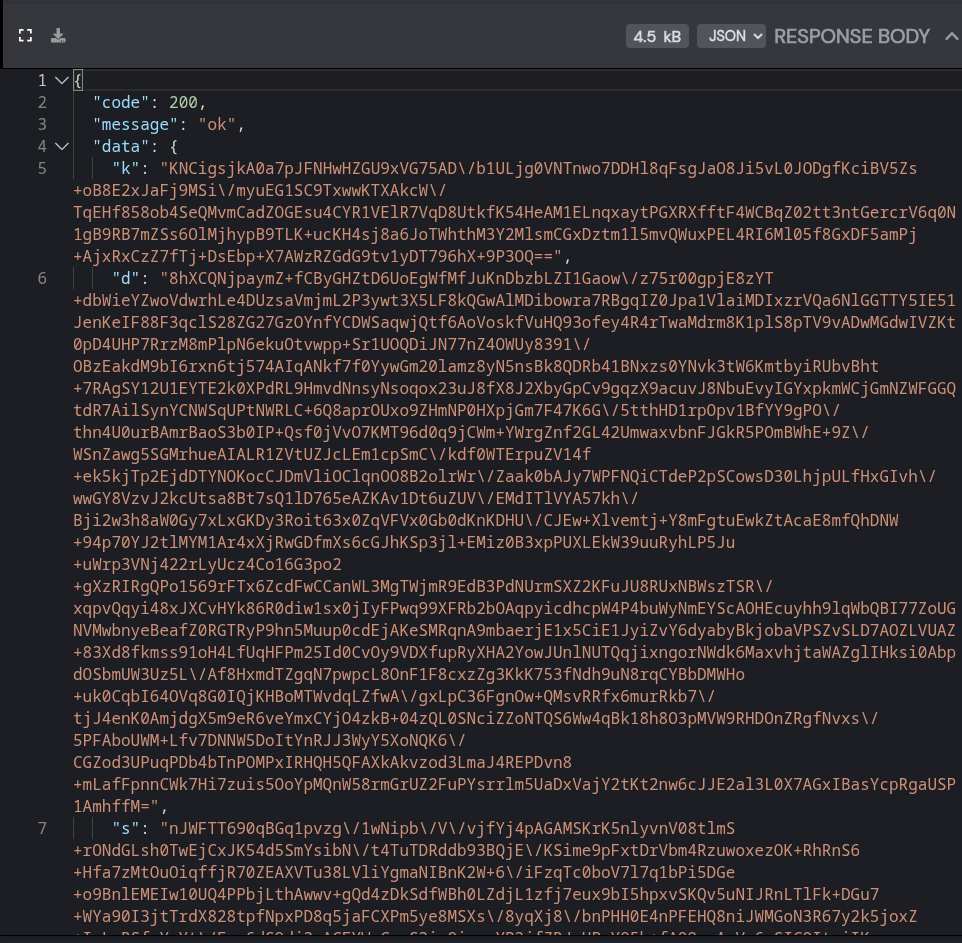
Task: Click the "code" key text
Action: (x=121, y=102)
